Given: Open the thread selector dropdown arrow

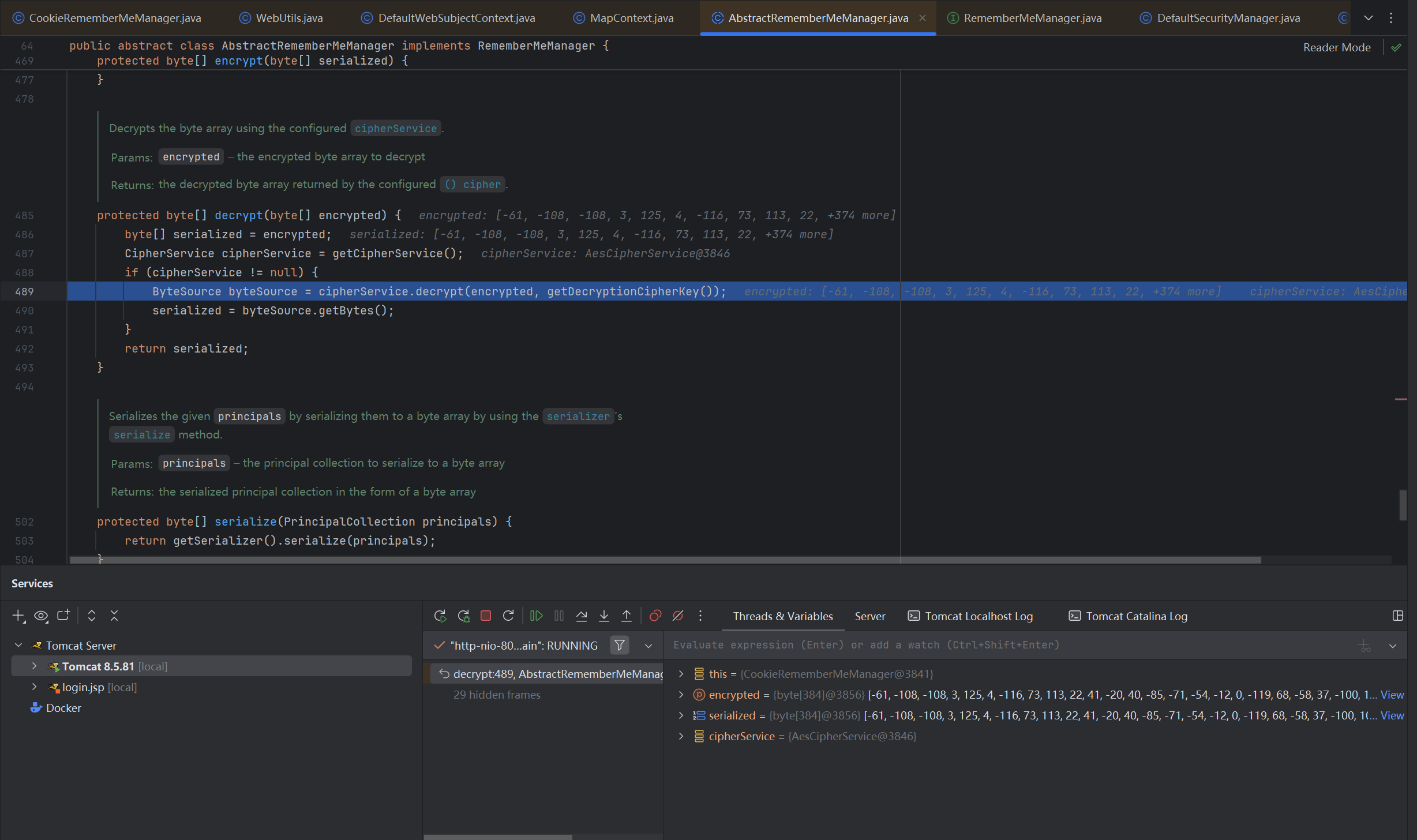Looking at the screenshot, I should coord(648,646).
